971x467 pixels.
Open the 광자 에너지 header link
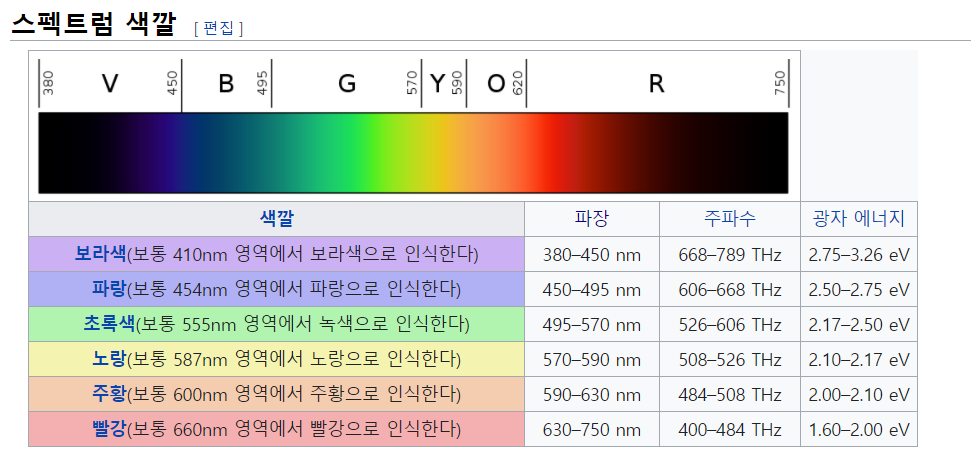[x=858, y=219]
